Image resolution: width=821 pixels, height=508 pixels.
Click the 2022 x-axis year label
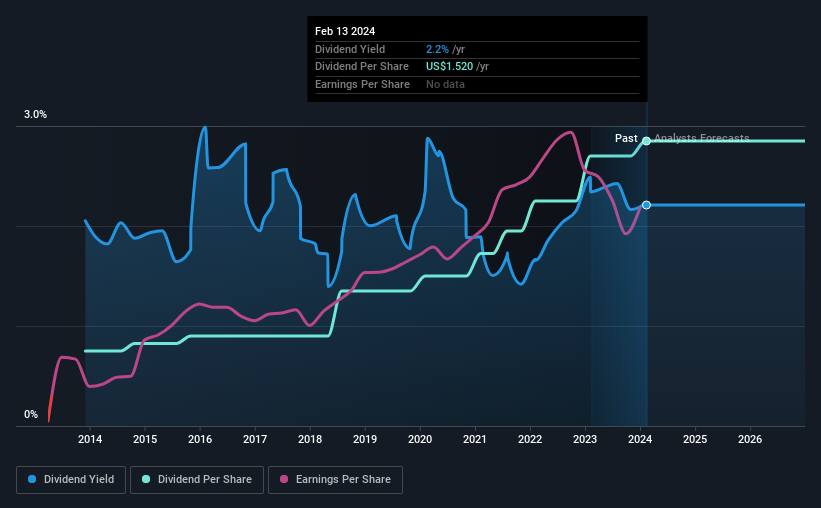pyautogui.click(x=530, y=439)
